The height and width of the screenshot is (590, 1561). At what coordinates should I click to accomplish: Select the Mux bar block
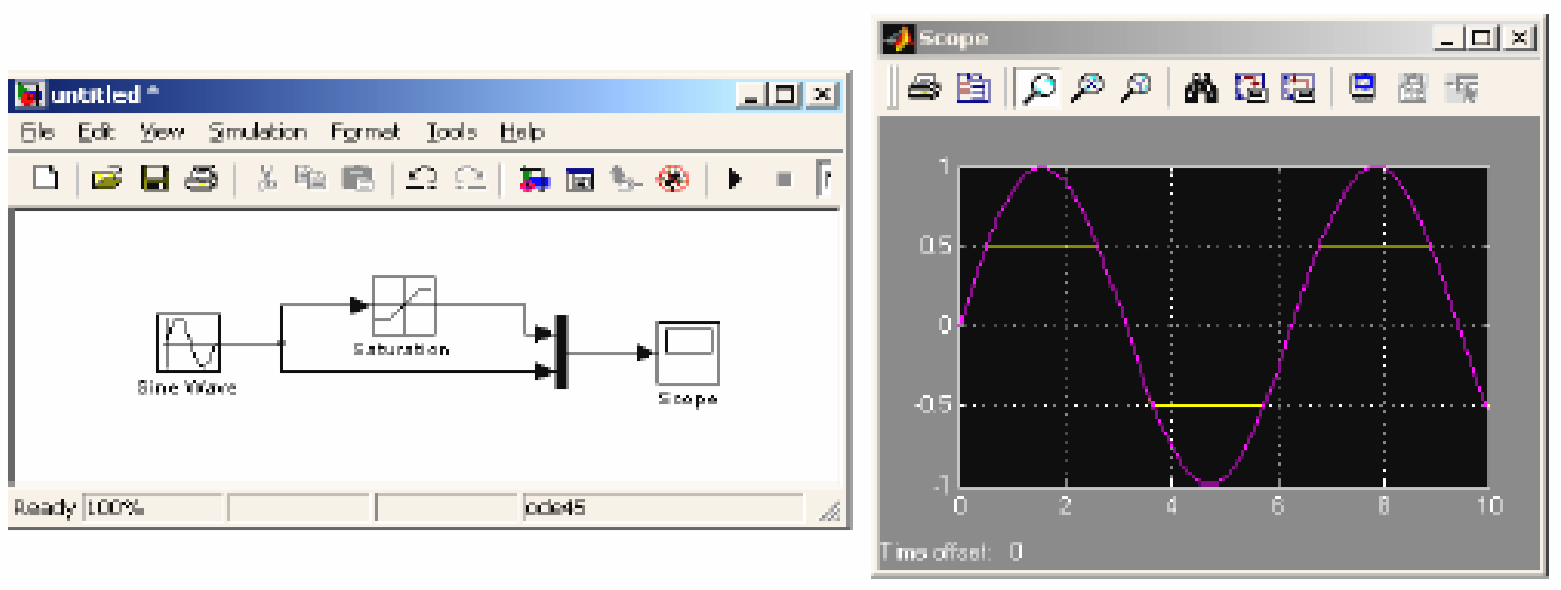tap(561, 352)
